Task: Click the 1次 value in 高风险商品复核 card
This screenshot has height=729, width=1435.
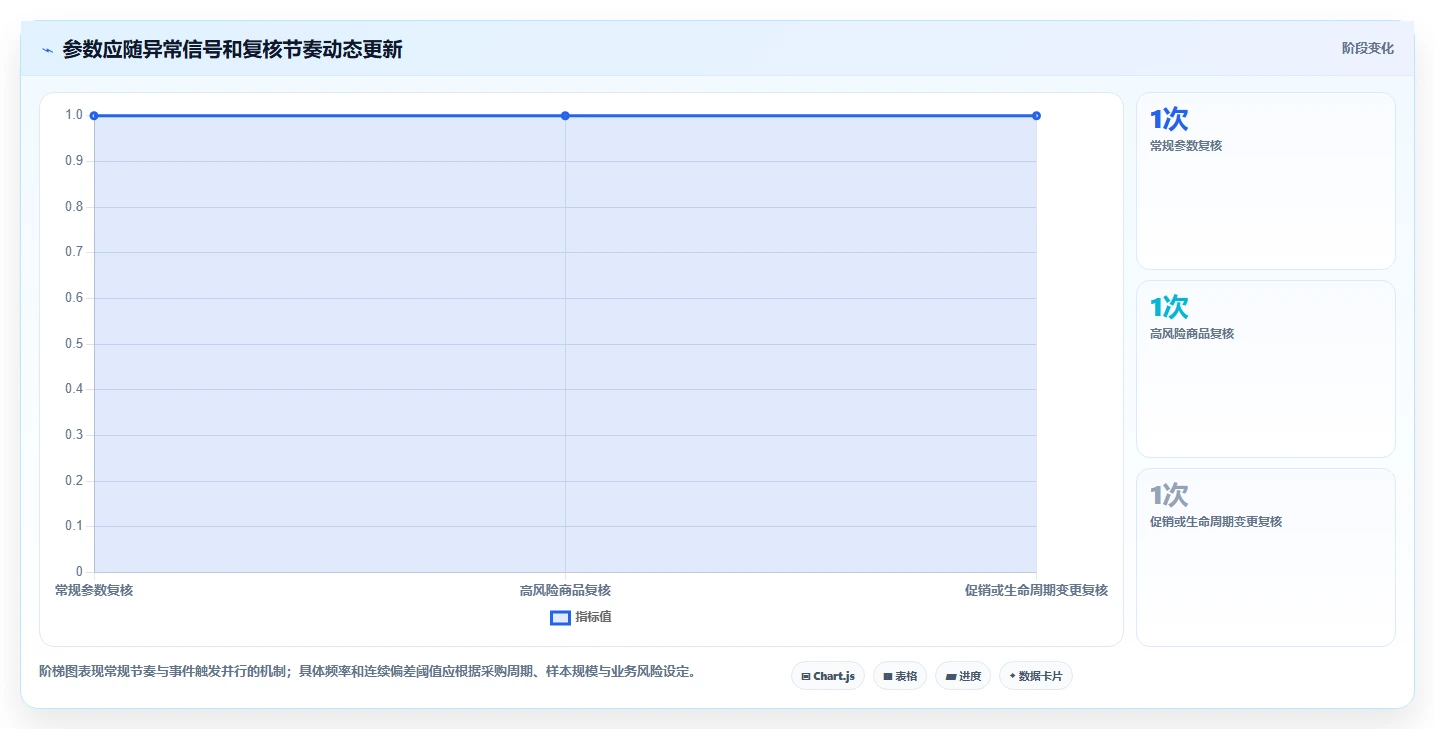Action: click(x=1169, y=308)
